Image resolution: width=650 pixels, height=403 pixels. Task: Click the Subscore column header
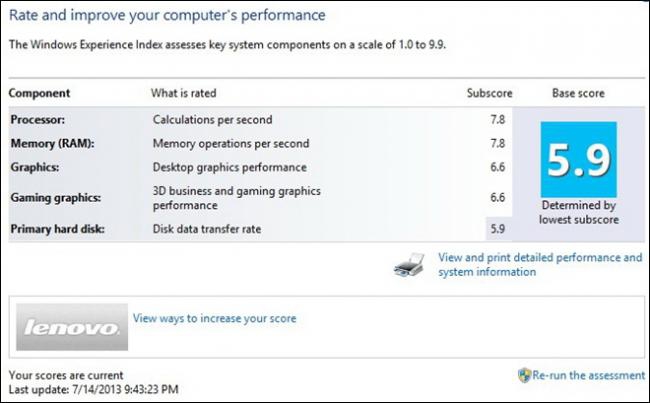coord(488,93)
